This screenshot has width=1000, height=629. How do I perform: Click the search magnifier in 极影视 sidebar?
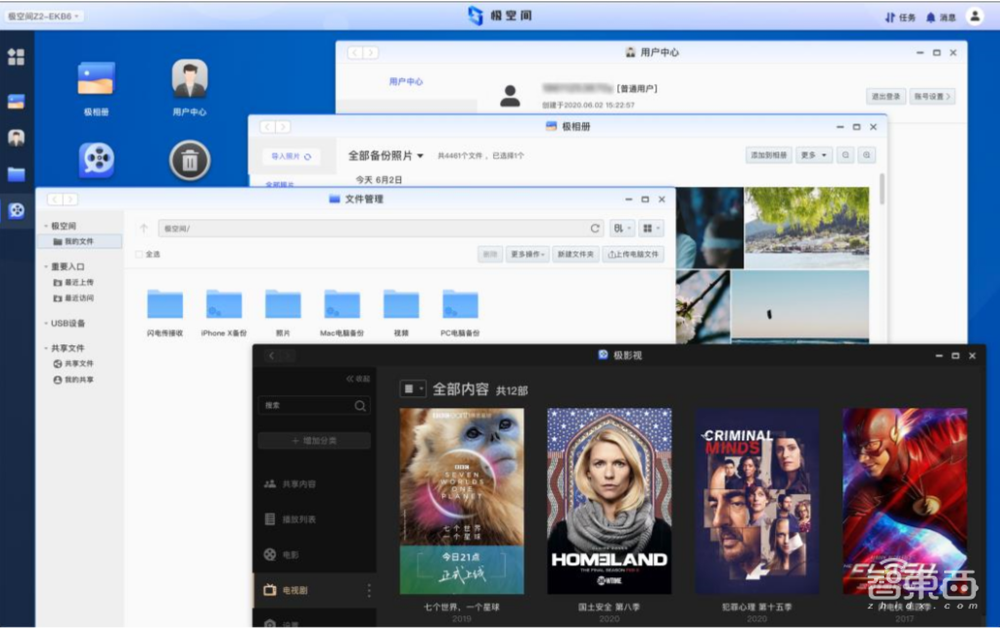[x=360, y=406]
